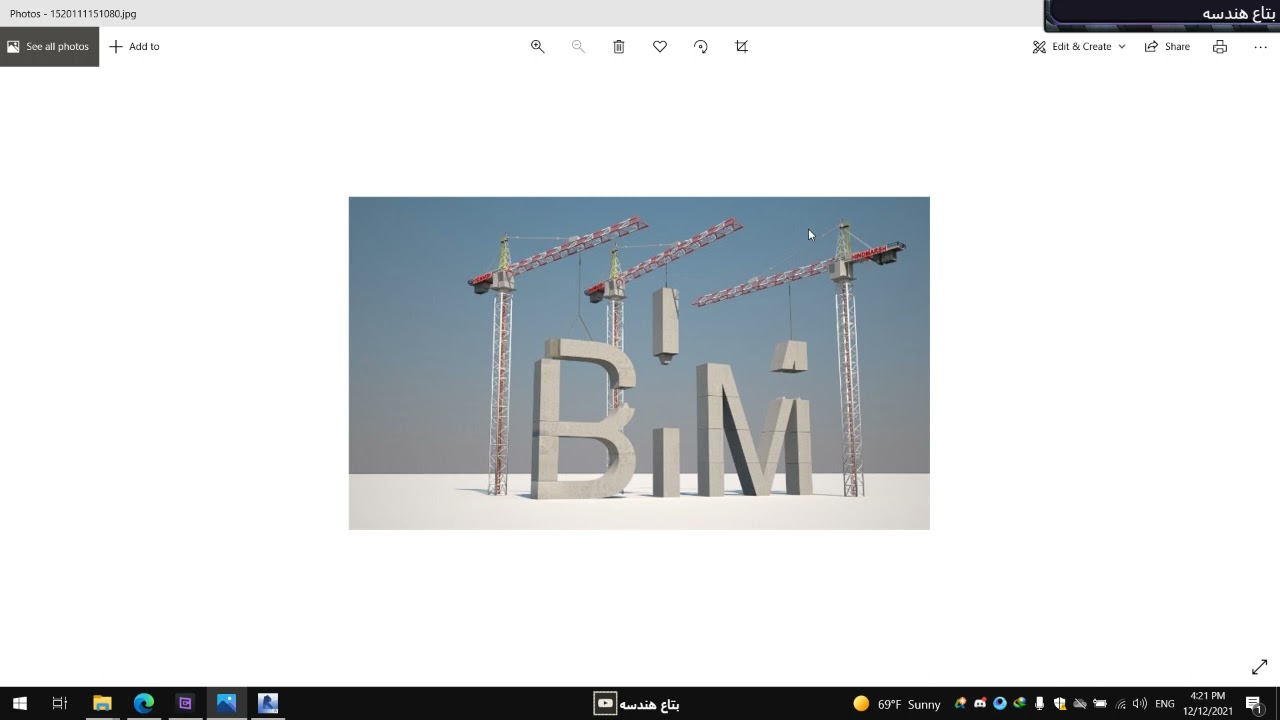The image size is (1280, 720).
Task: Open the Windows Start menu
Action: (19, 703)
